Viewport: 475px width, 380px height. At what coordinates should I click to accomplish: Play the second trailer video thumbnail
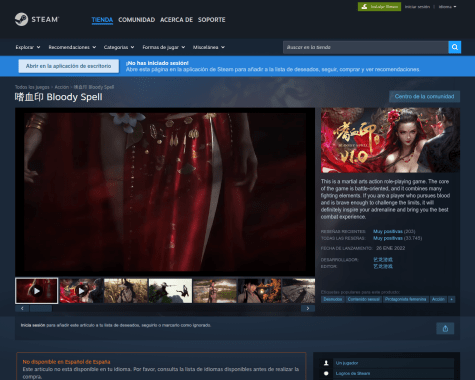(x=81, y=291)
